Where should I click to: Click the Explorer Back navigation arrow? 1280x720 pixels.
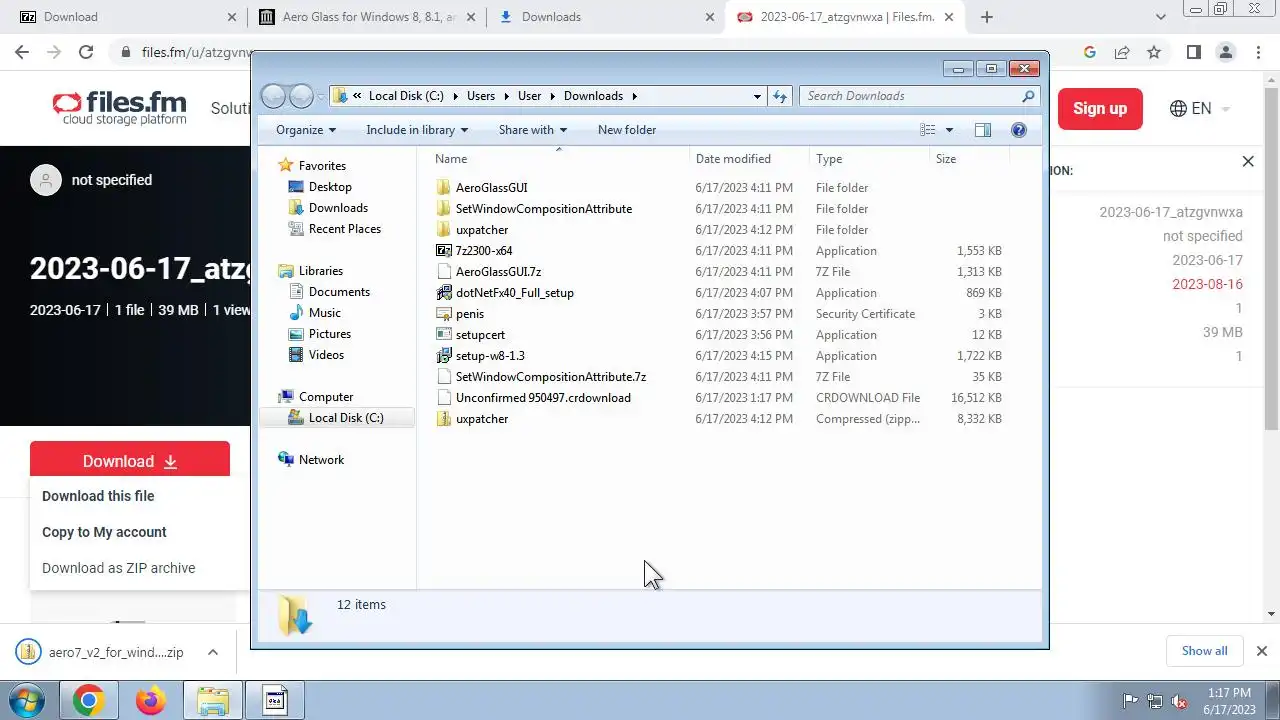tap(273, 96)
